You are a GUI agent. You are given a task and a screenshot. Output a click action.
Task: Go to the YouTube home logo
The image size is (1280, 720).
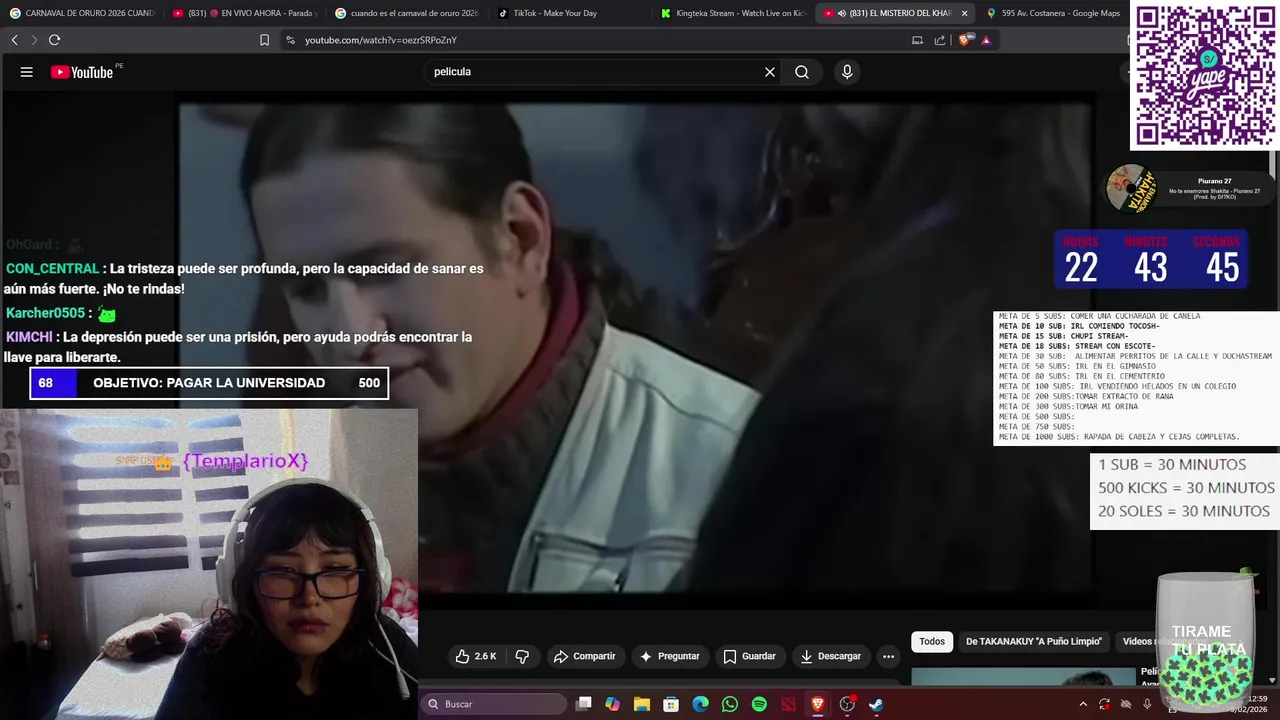coord(82,72)
